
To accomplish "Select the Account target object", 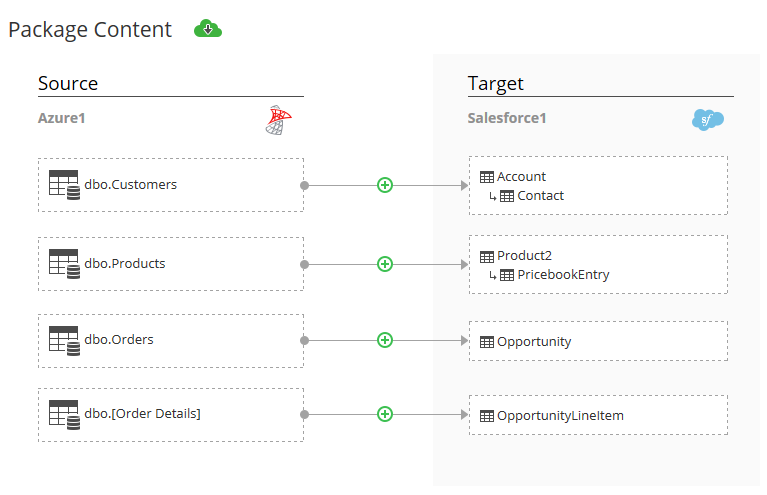I will pos(521,177).
